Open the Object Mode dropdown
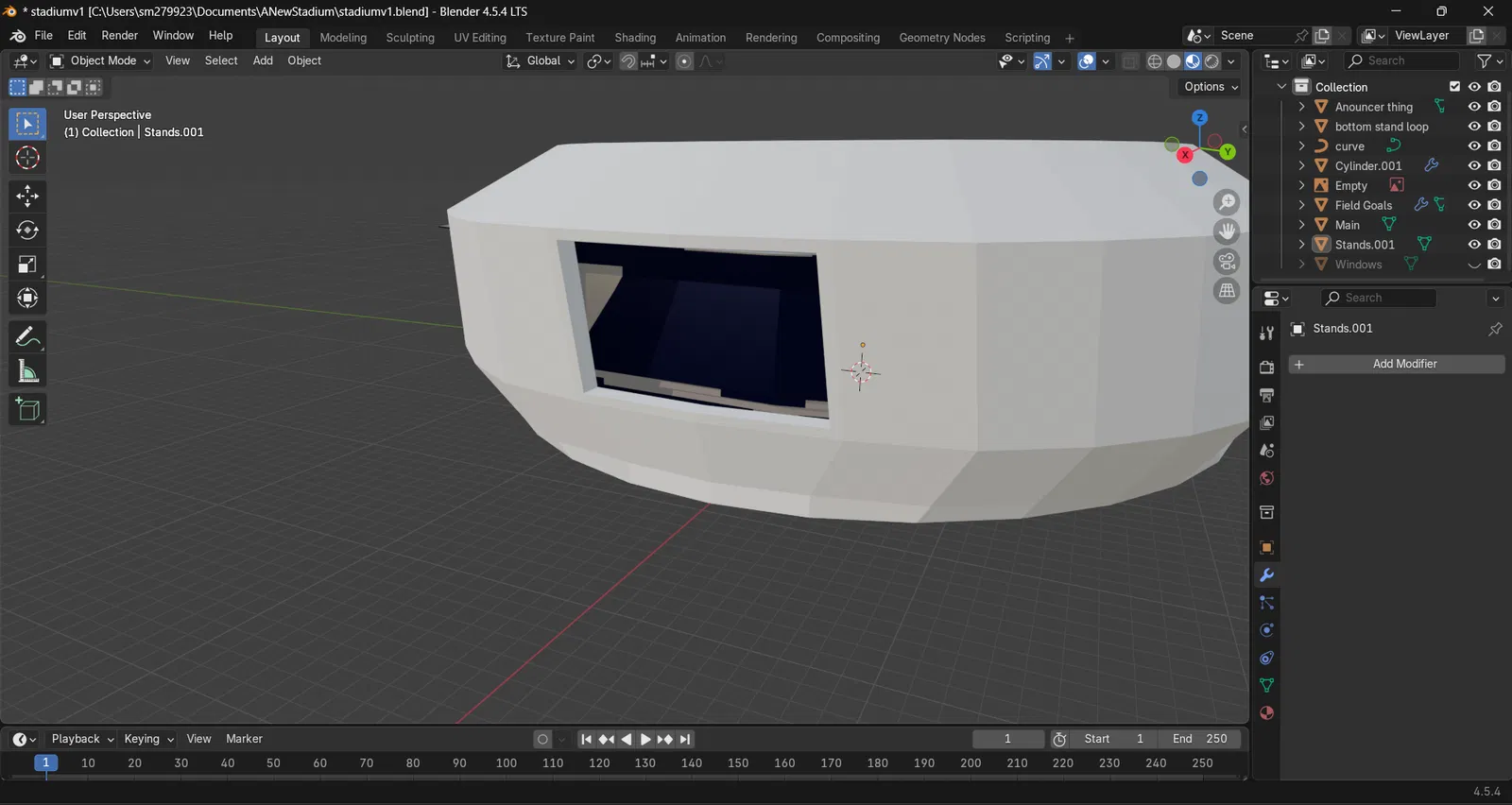The height and width of the screenshot is (805, 1512). point(100,60)
